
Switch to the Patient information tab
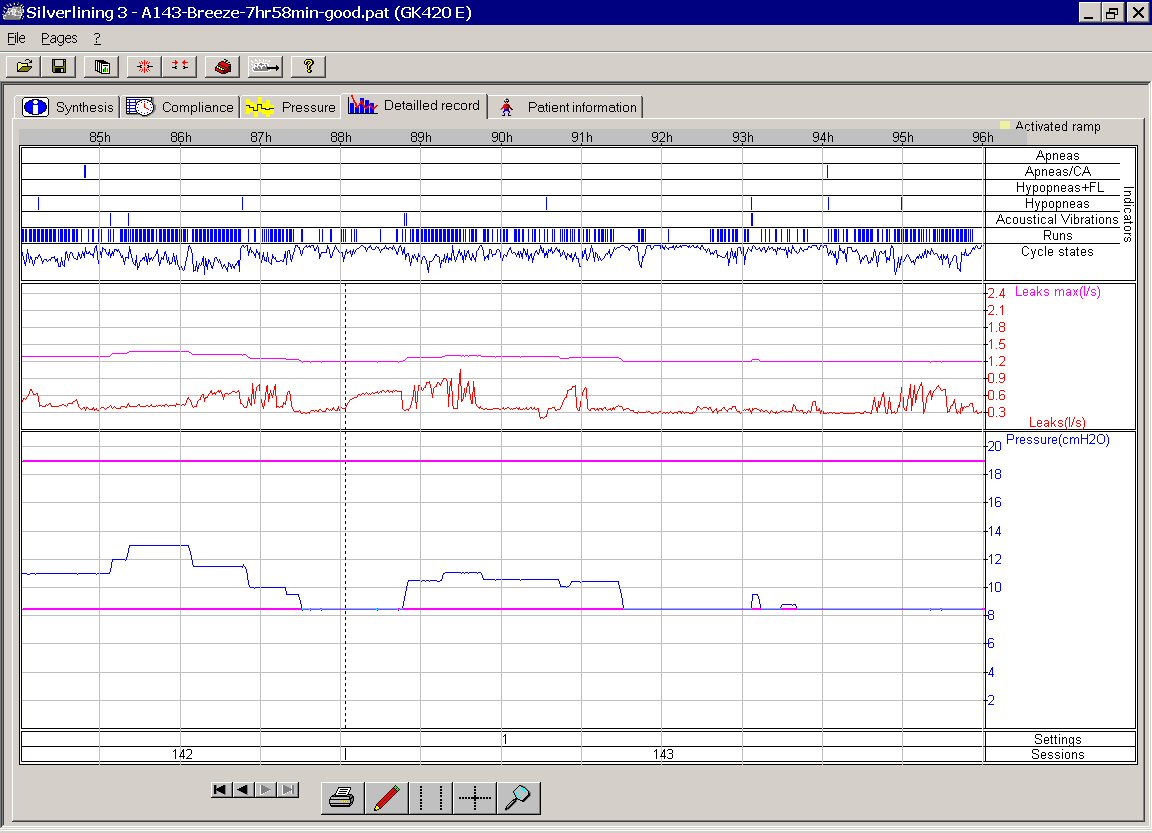point(567,107)
